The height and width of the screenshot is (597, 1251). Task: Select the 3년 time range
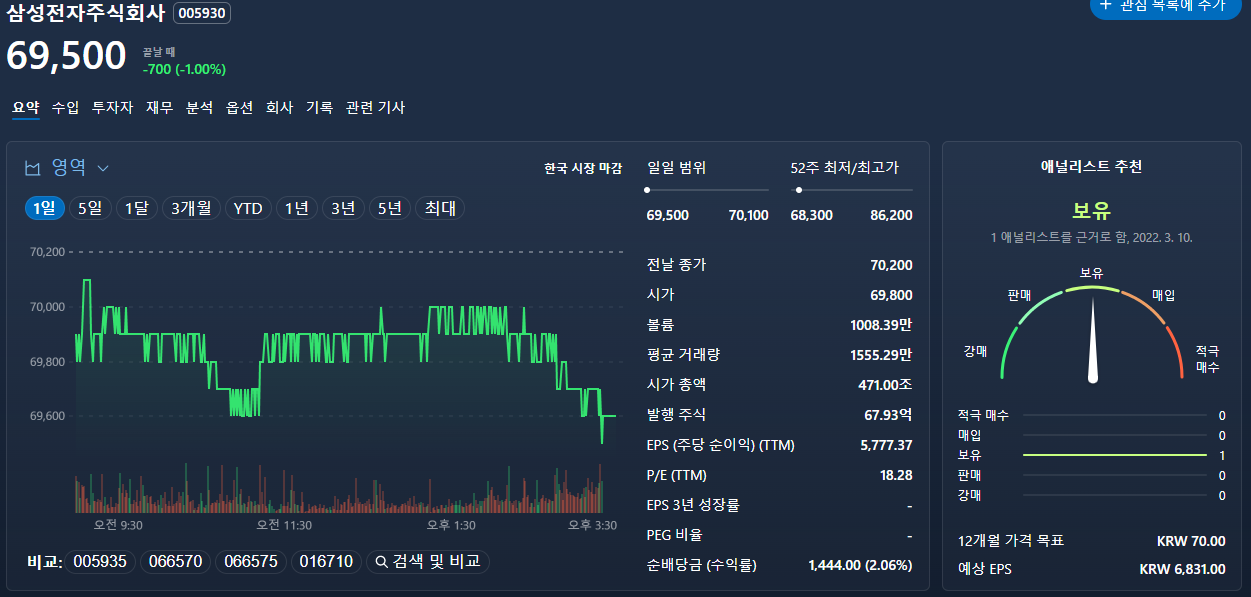[x=343, y=208]
